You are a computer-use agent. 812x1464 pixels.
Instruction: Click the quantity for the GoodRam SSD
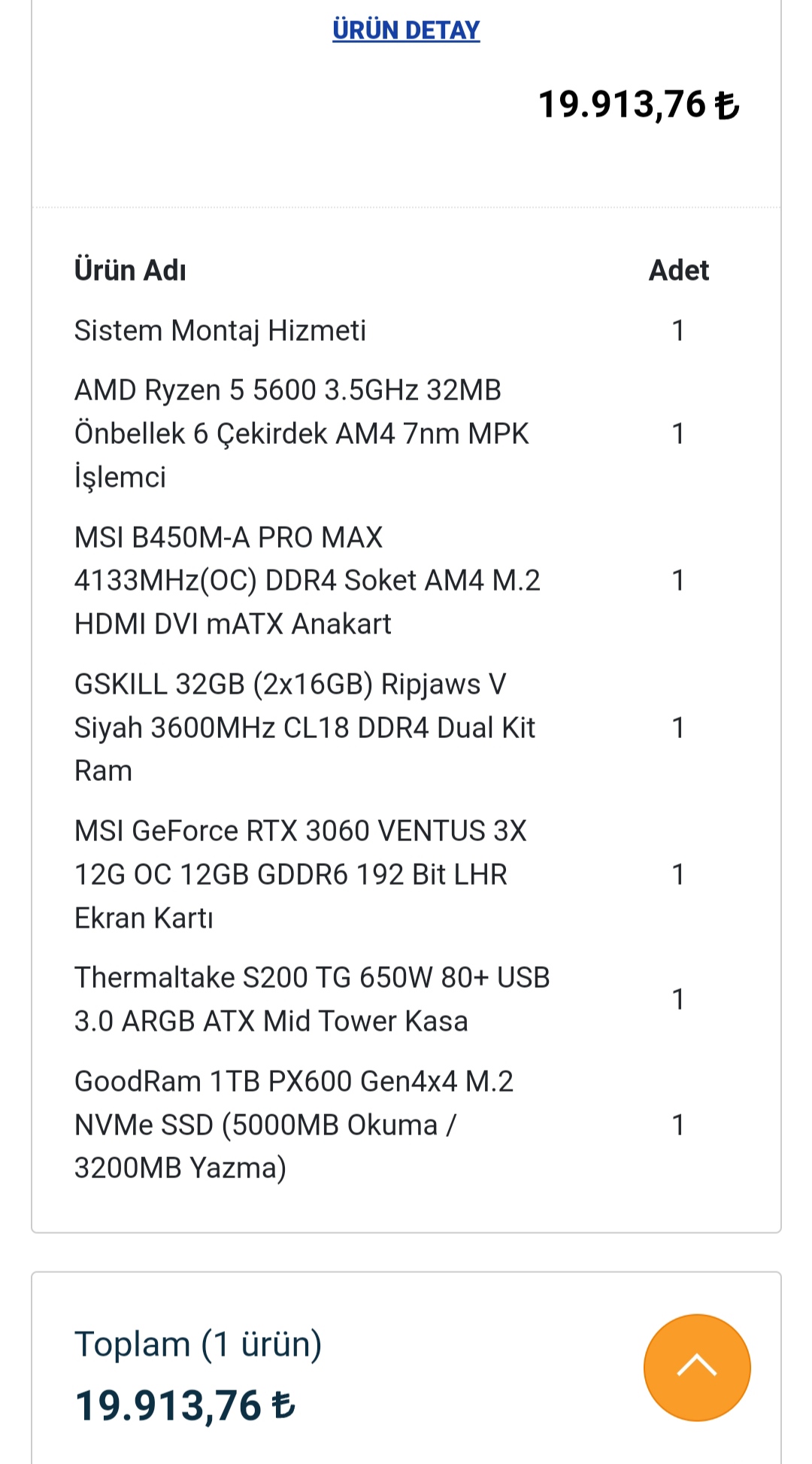point(678,1125)
